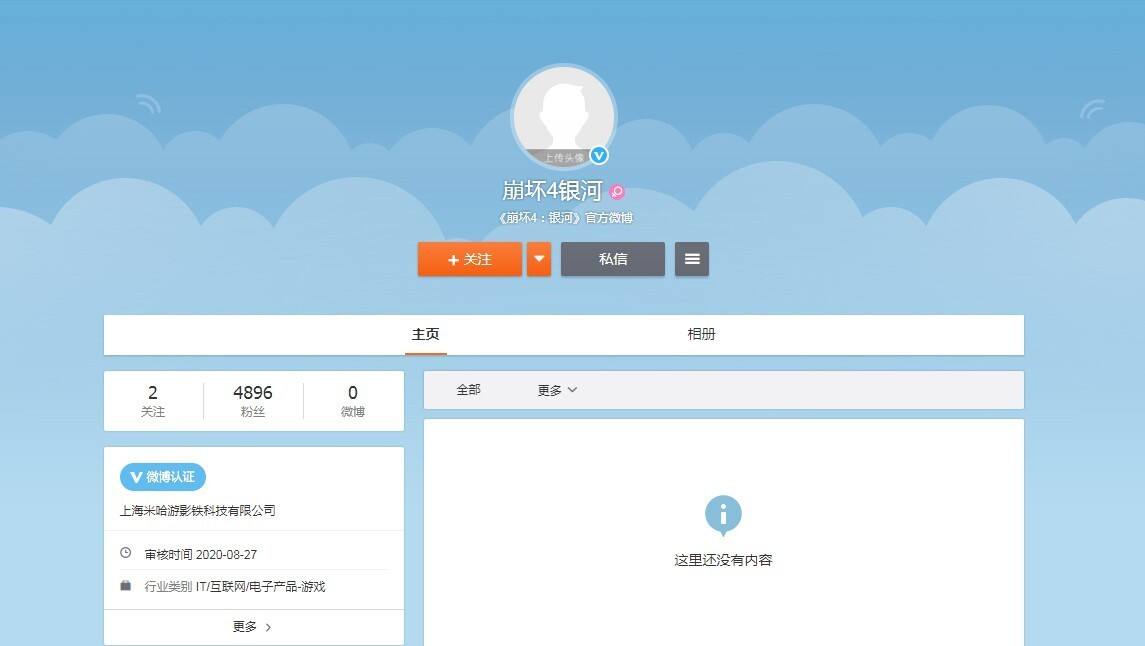Click the blue verified V badge on avatar
The height and width of the screenshot is (646, 1145).
tap(599, 155)
